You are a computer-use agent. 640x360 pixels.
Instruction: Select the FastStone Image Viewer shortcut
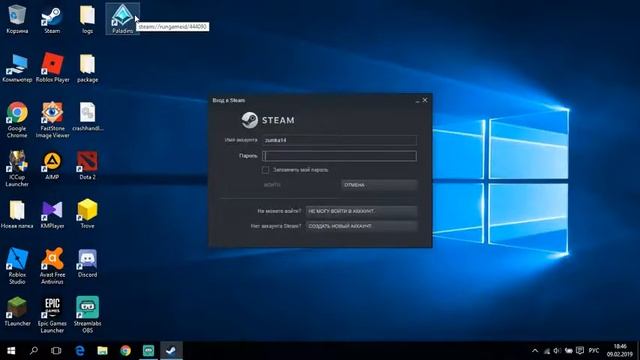pyautogui.click(x=52, y=120)
